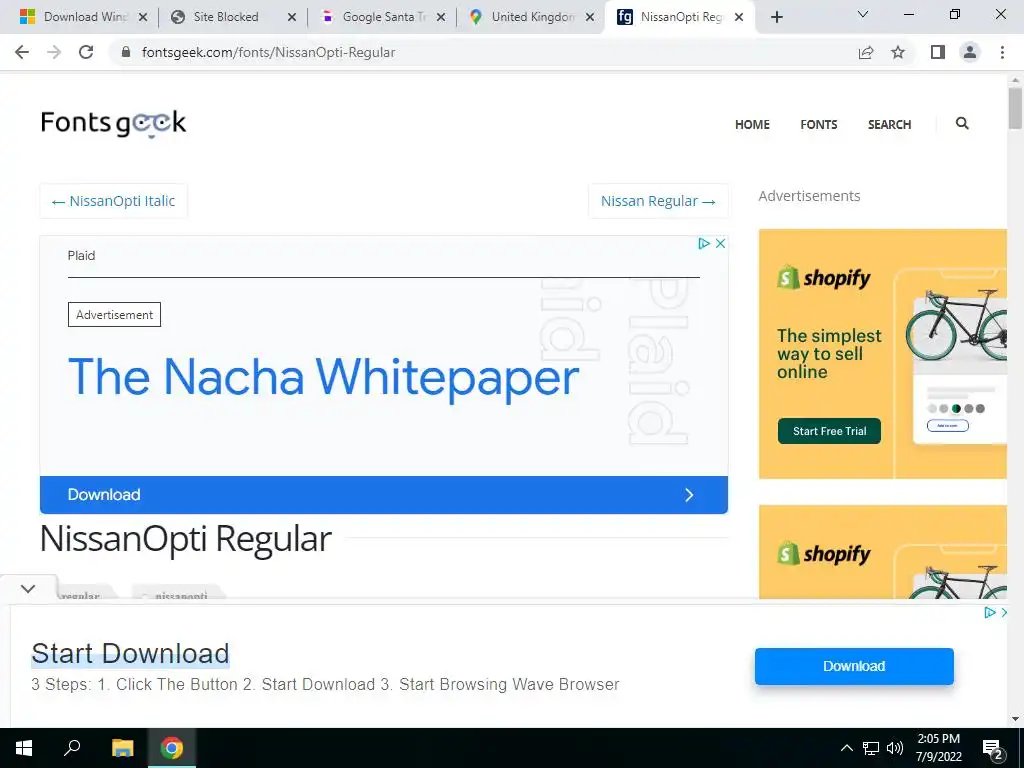Open network icon in system tray
The height and width of the screenshot is (768, 1024).
pos(871,748)
